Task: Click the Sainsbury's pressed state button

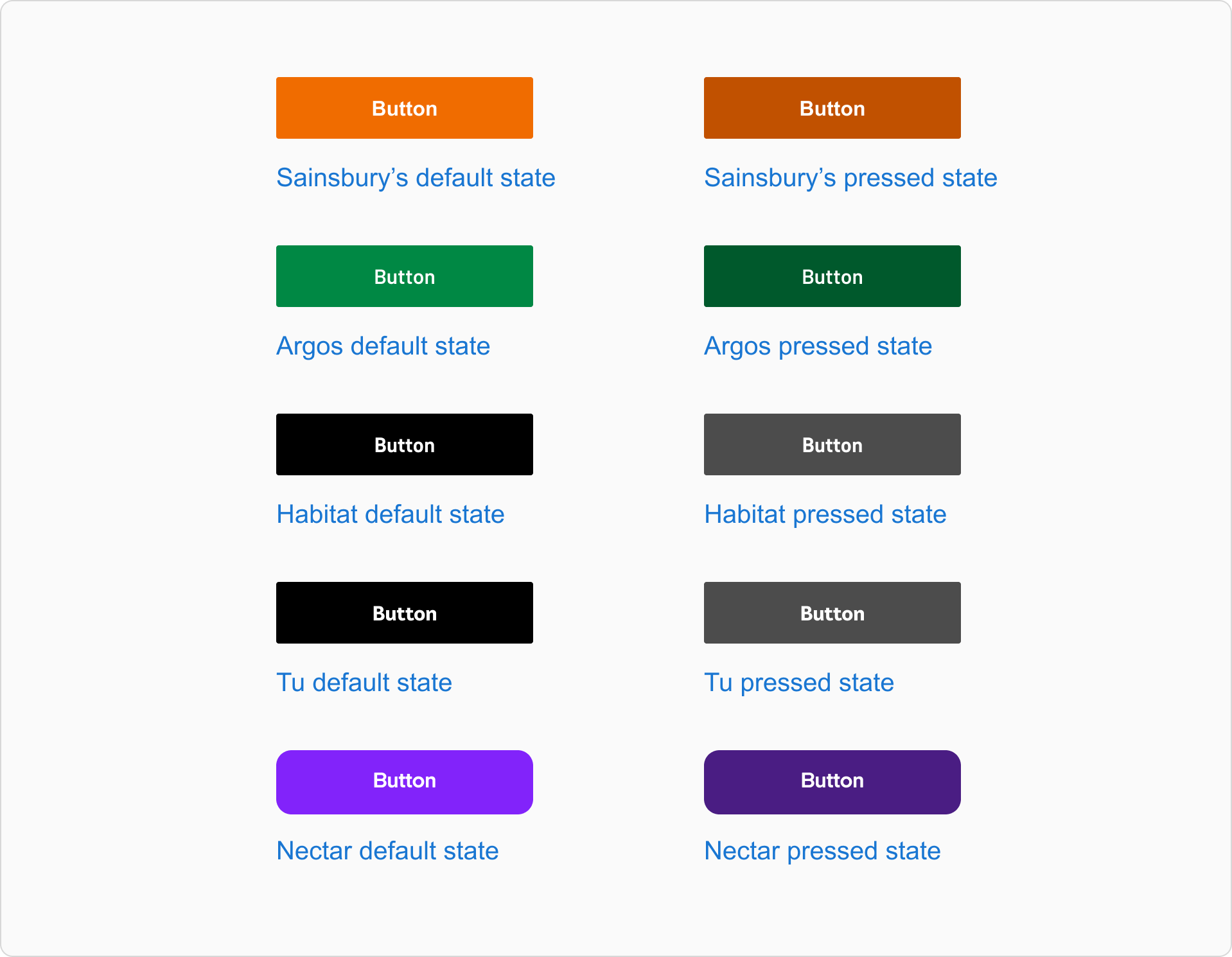Action: [x=832, y=107]
